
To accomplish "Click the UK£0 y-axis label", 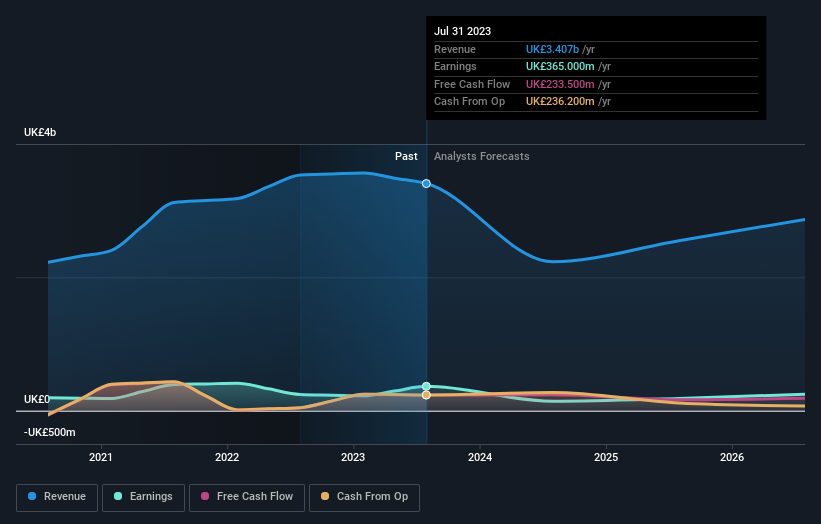I will tap(37, 399).
